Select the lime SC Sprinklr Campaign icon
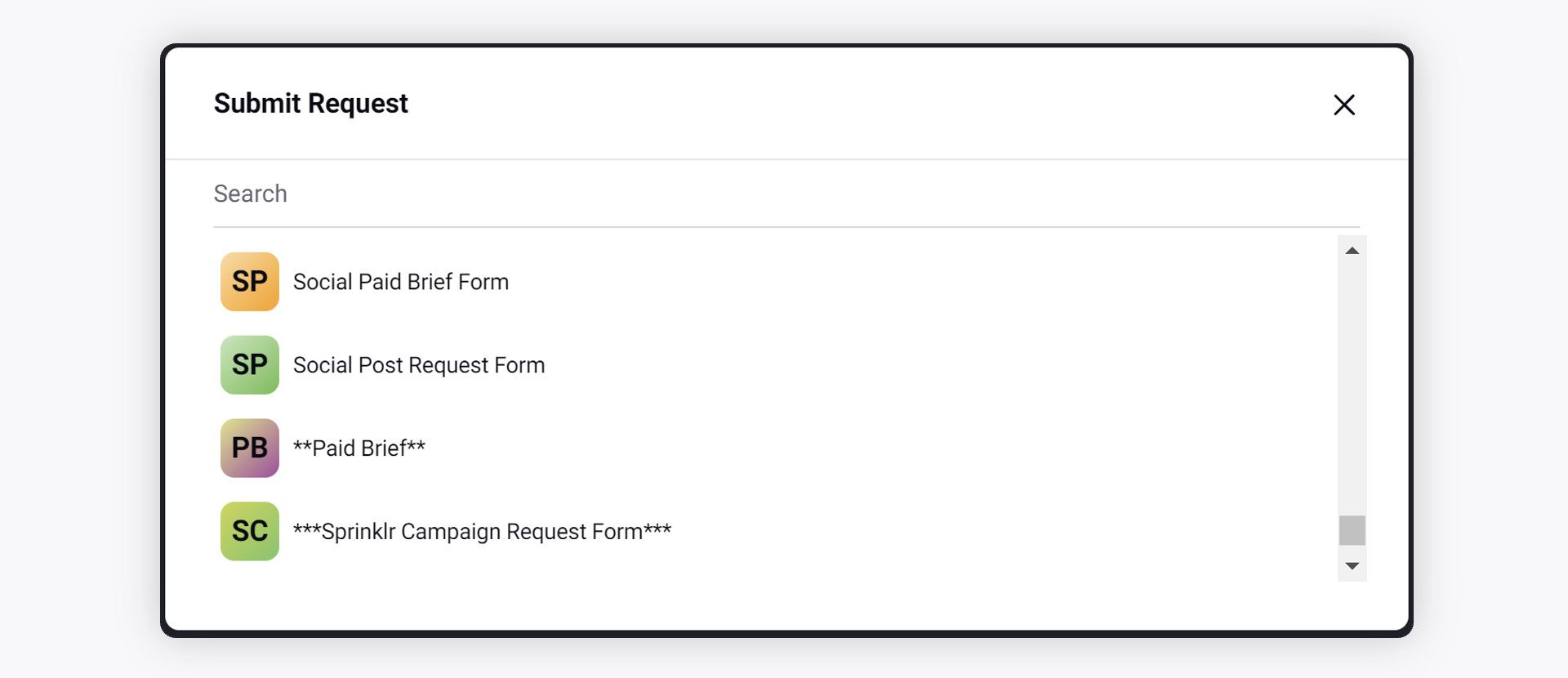The height and width of the screenshot is (678, 1568). point(250,532)
